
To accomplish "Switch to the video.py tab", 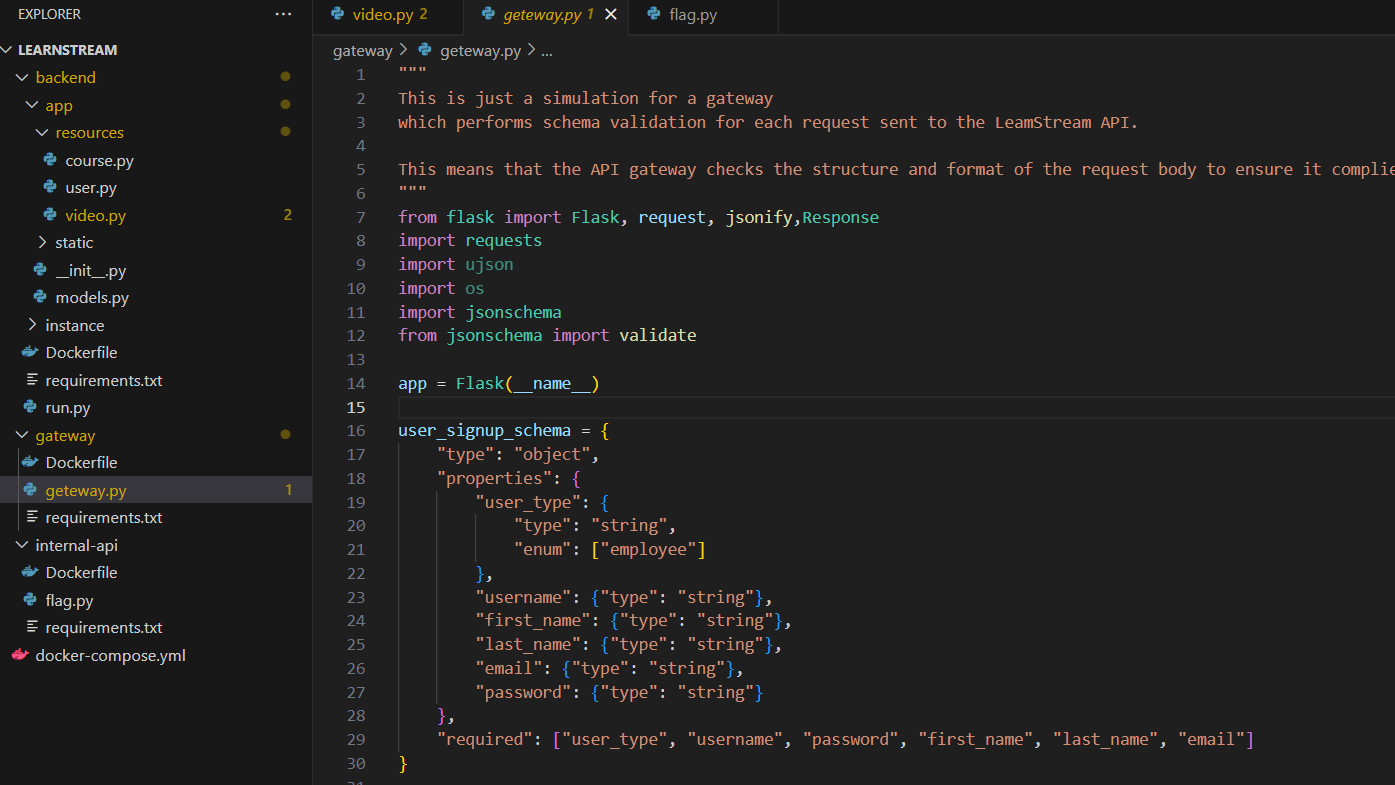I will (x=388, y=17).
